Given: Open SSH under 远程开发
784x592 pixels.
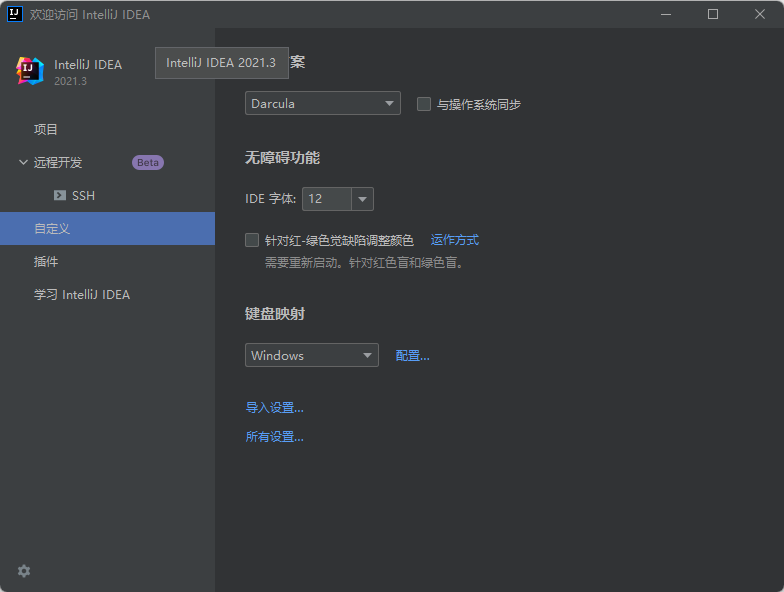Looking at the screenshot, I should point(108,196).
